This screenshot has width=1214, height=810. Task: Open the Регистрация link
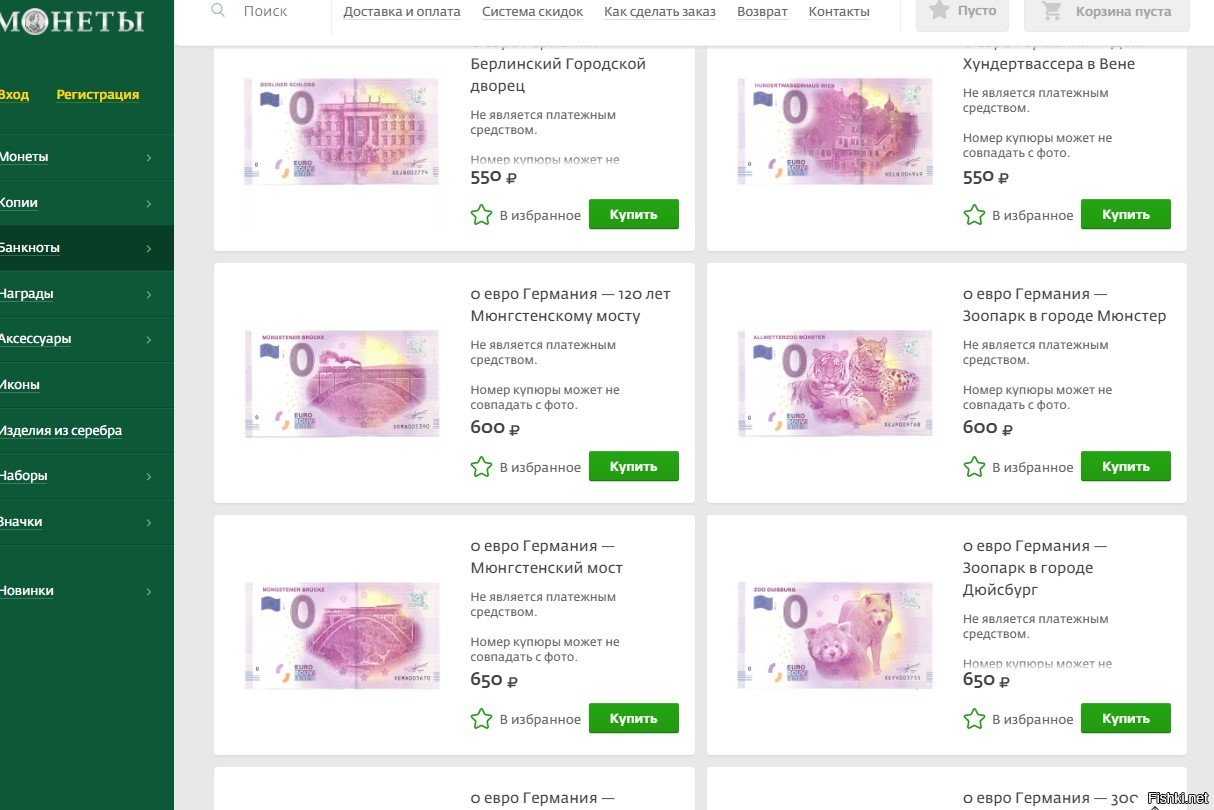pyautogui.click(x=98, y=95)
